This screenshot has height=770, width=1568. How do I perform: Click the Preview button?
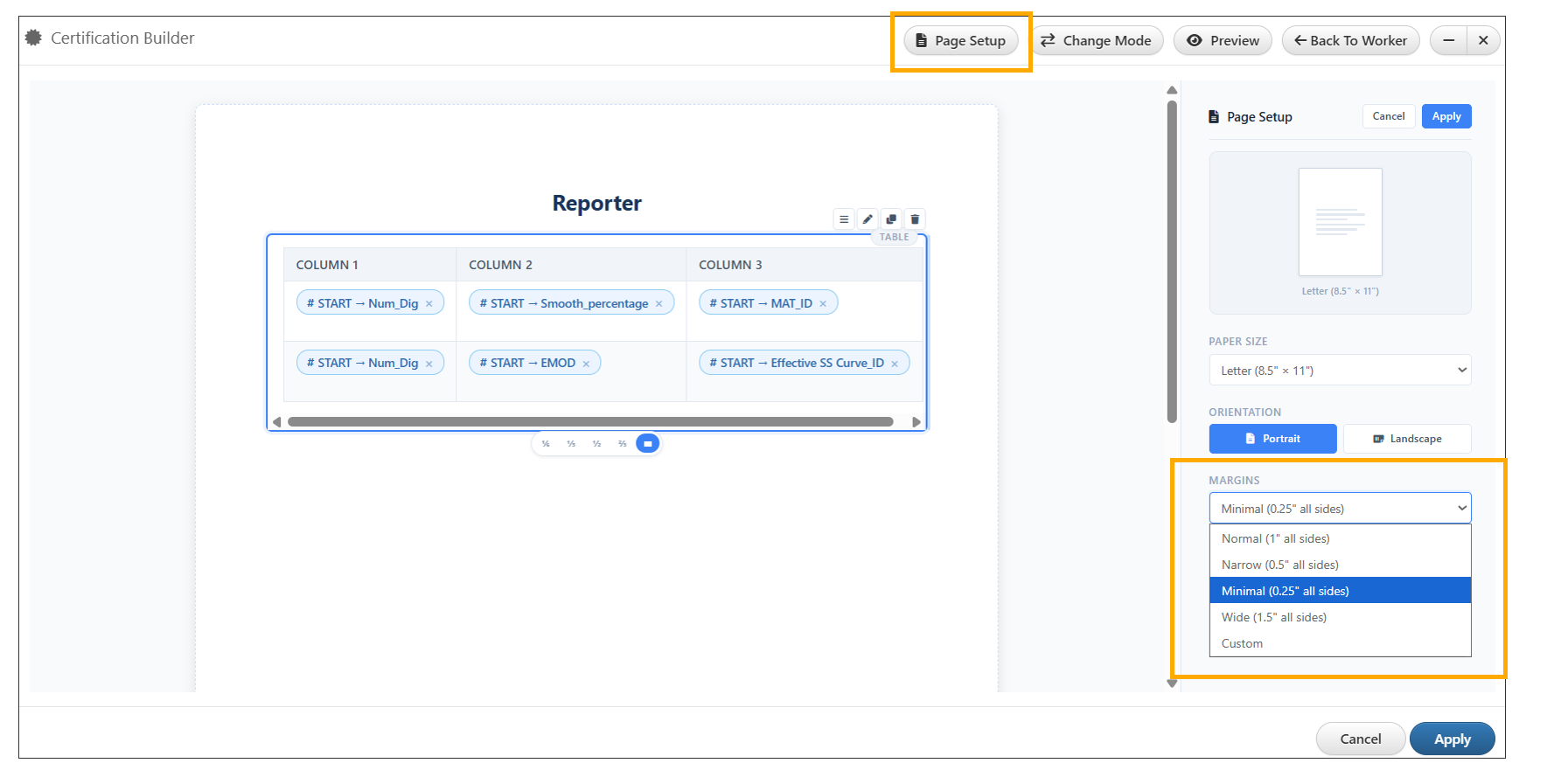(x=1223, y=41)
